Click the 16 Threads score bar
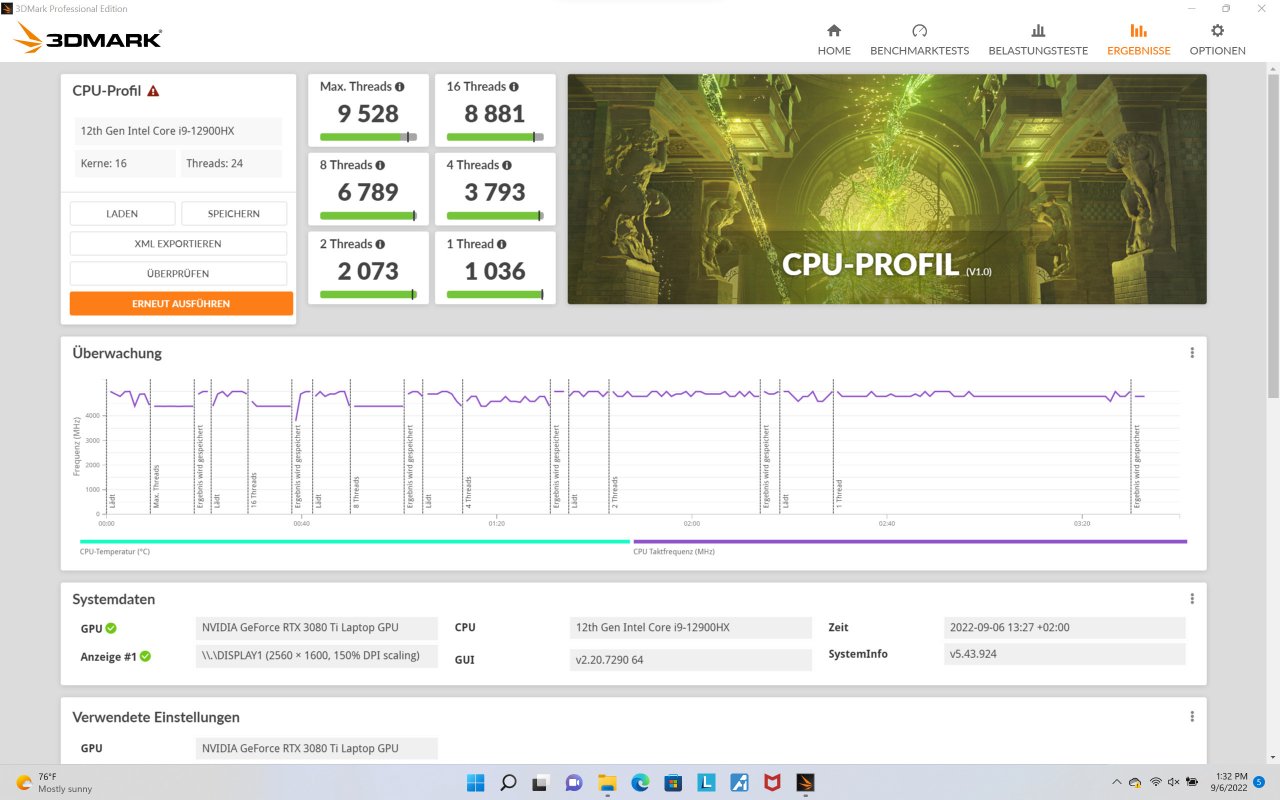 click(495, 137)
